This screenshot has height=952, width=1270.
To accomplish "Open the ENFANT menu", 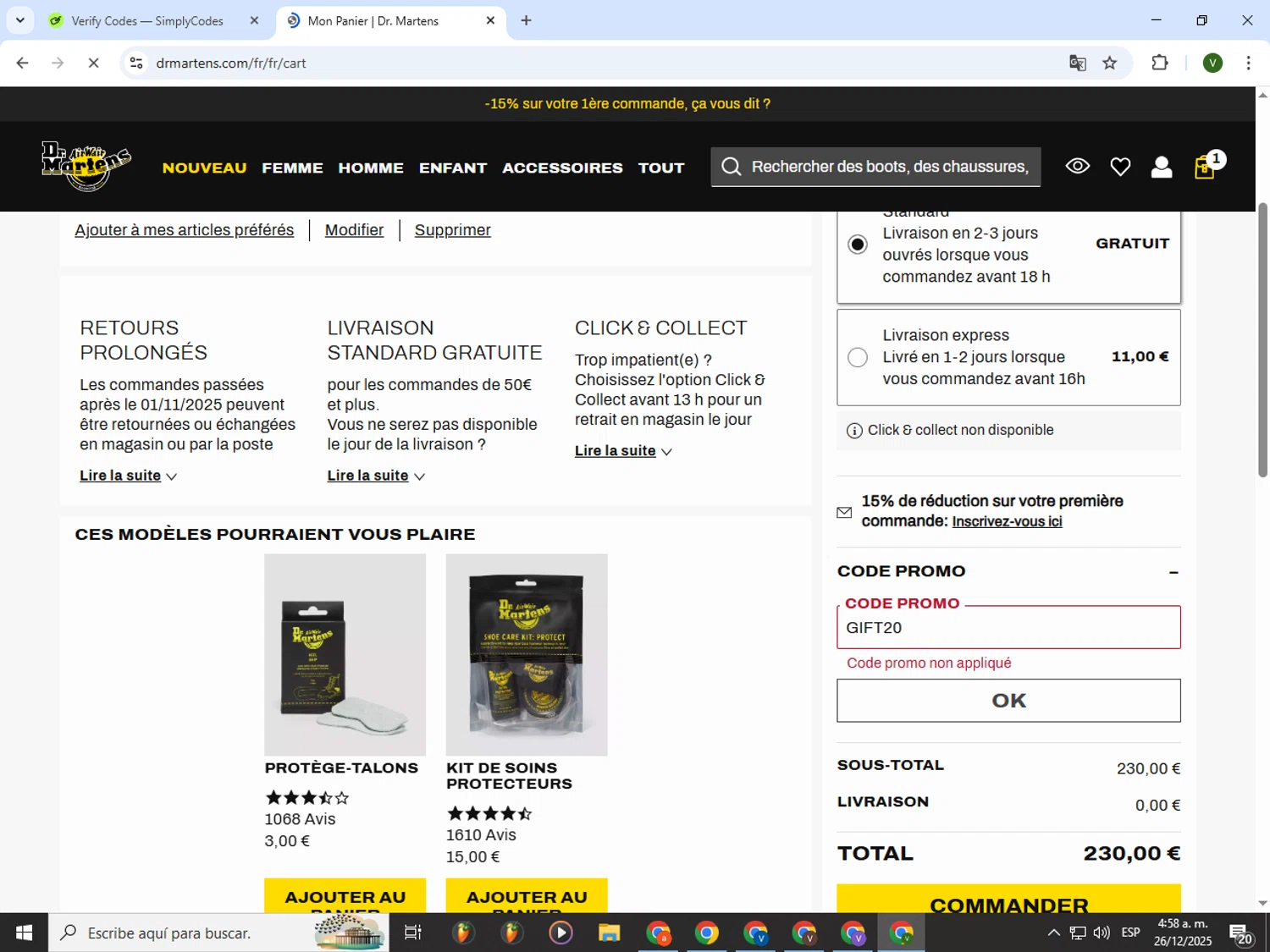I will tap(453, 168).
